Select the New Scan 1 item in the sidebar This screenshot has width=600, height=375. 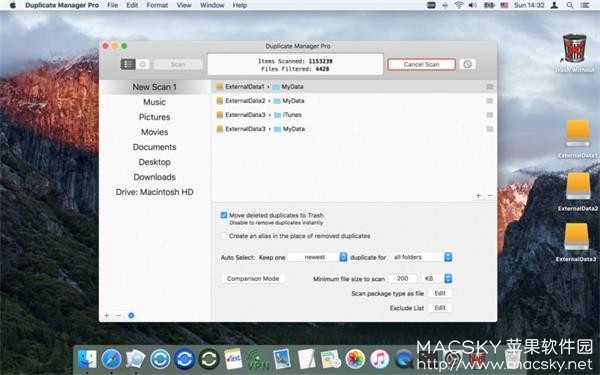(155, 87)
